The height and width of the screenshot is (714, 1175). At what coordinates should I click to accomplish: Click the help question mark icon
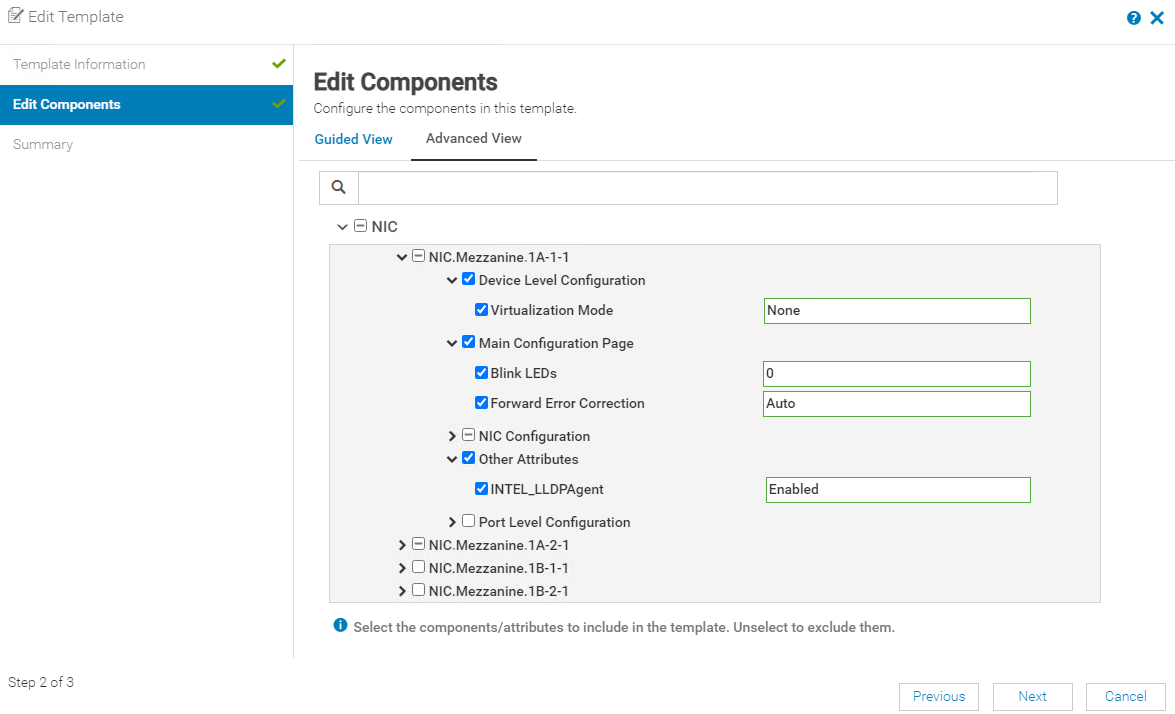[x=1134, y=18]
